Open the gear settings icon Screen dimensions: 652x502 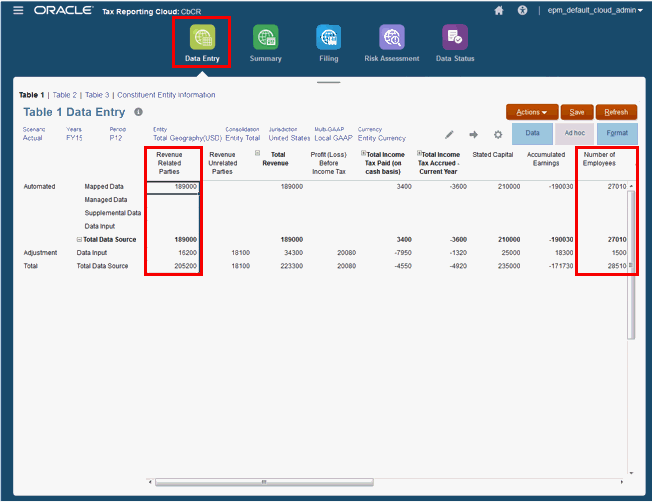tap(498, 134)
